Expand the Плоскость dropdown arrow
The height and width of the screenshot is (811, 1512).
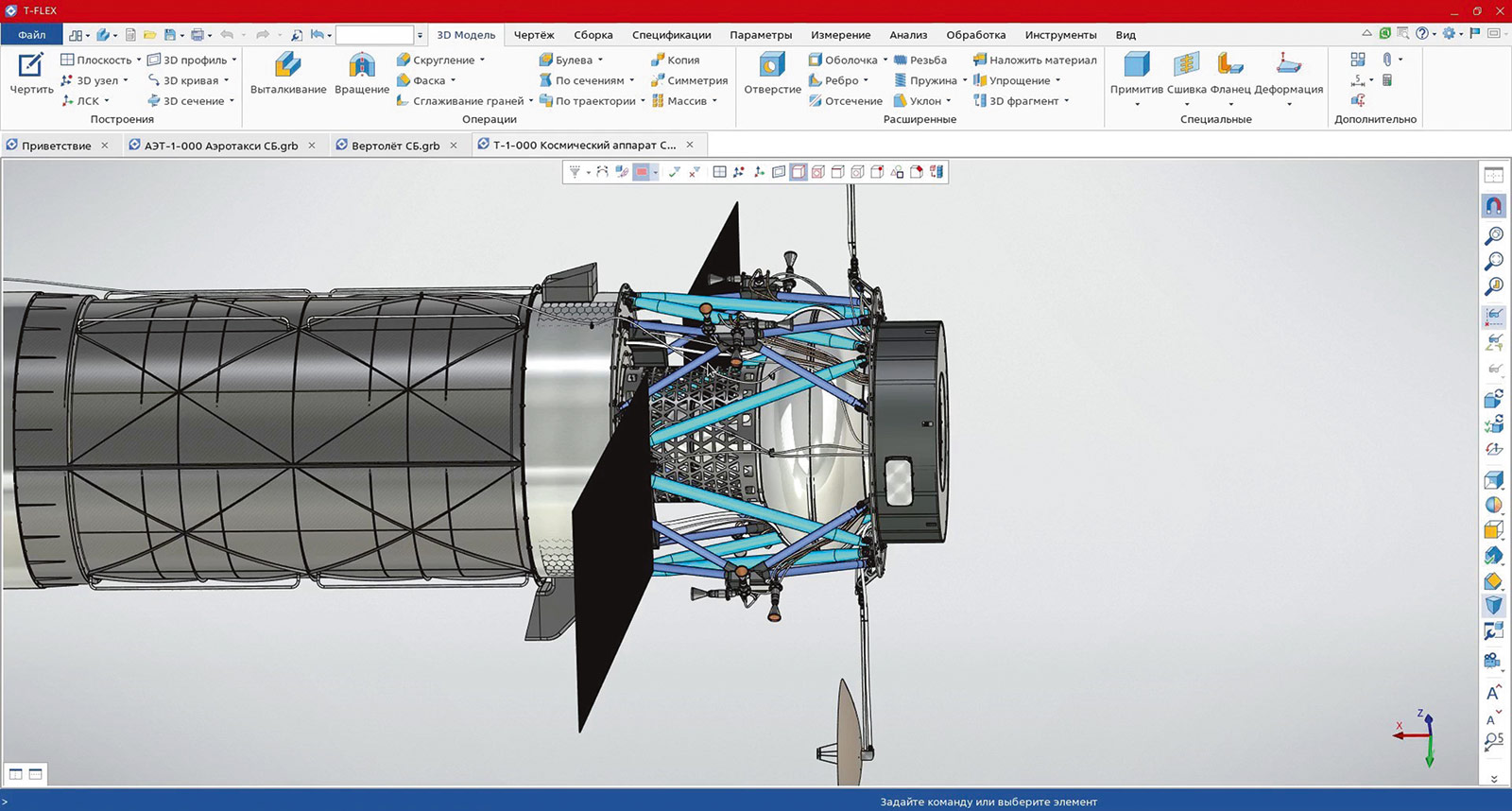point(139,60)
